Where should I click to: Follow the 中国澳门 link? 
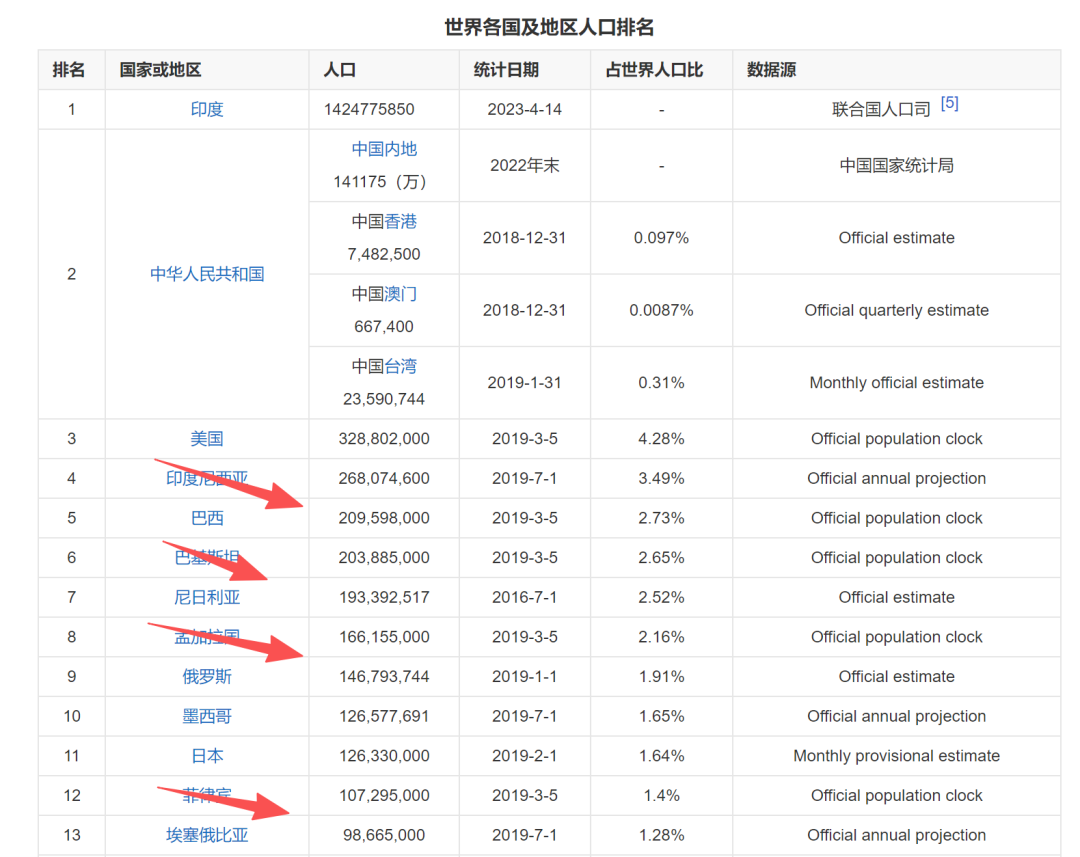[400, 294]
